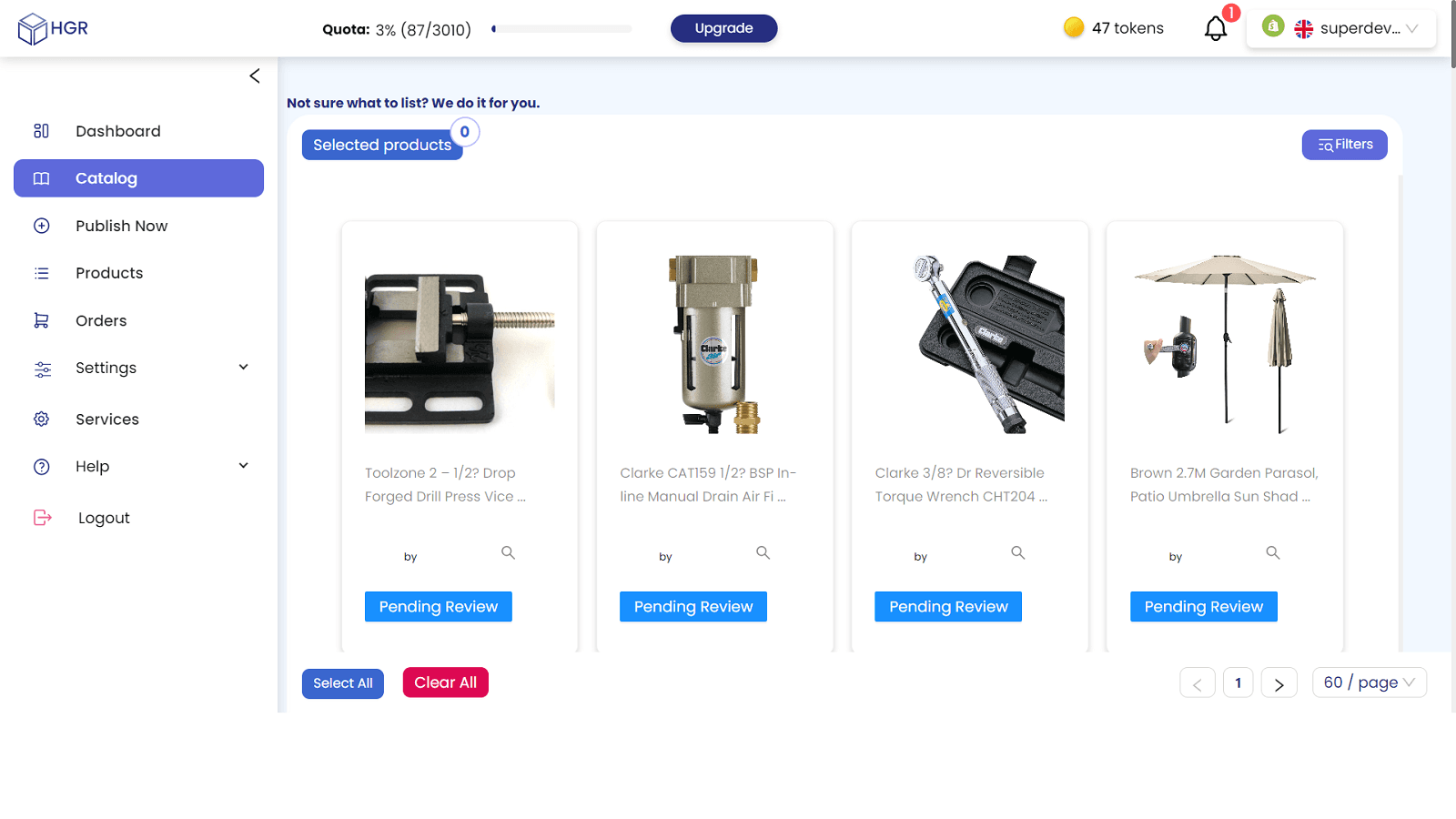1456x819 pixels.
Task: Click the Services gear icon
Action: click(41, 419)
